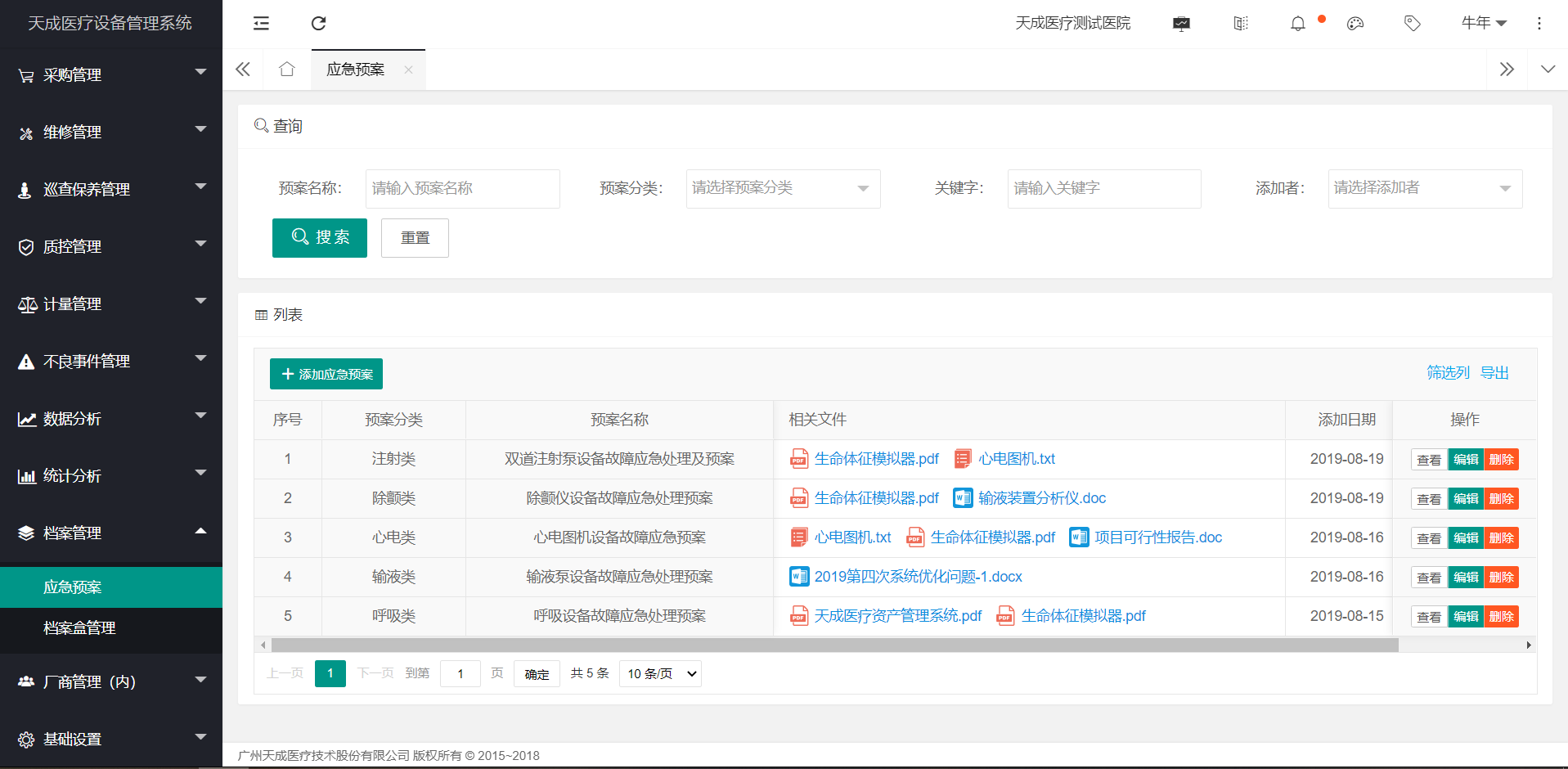Expand 不良事件管理 menu

coord(111,361)
